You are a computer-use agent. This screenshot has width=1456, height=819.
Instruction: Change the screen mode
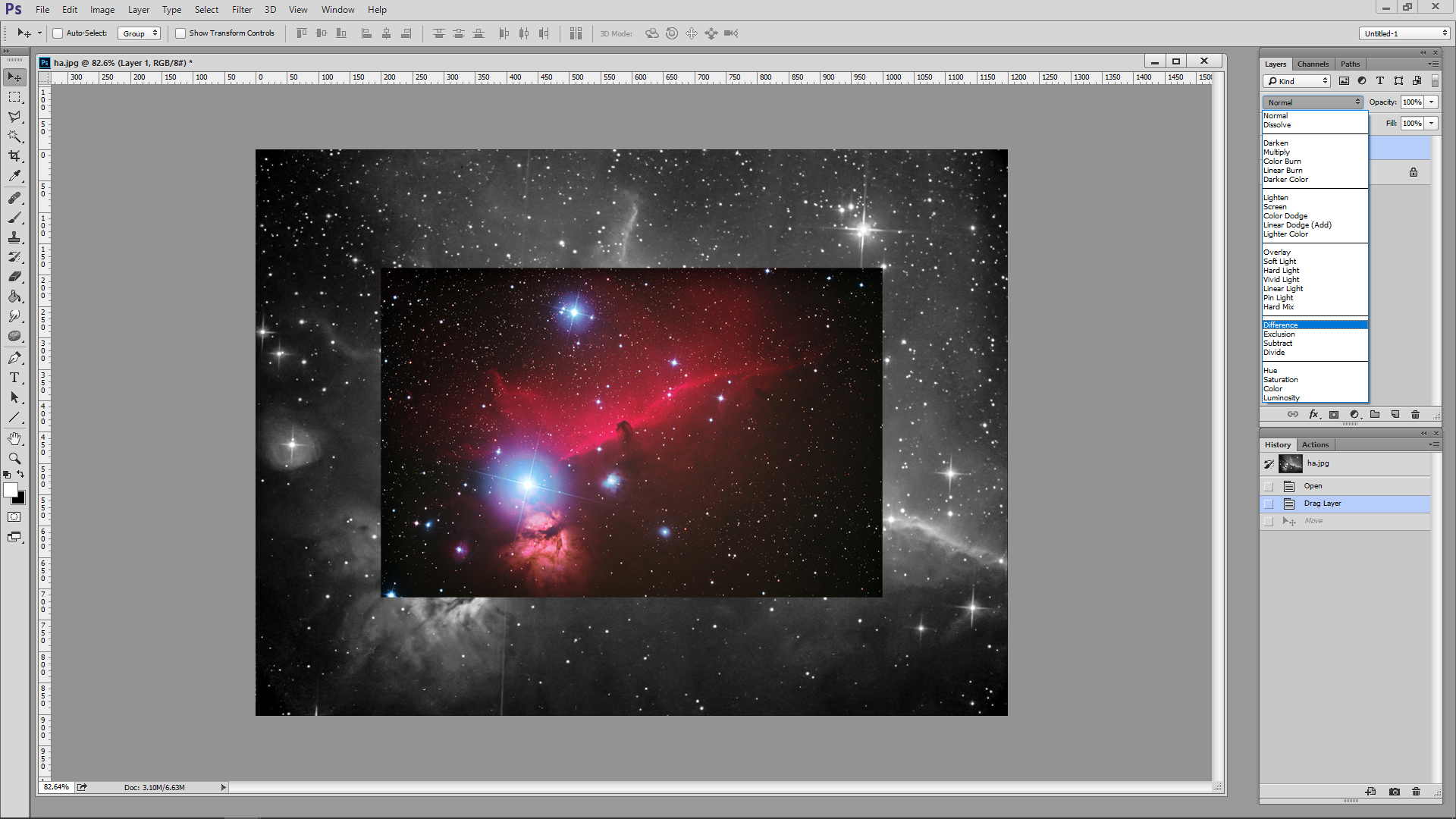point(14,537)
